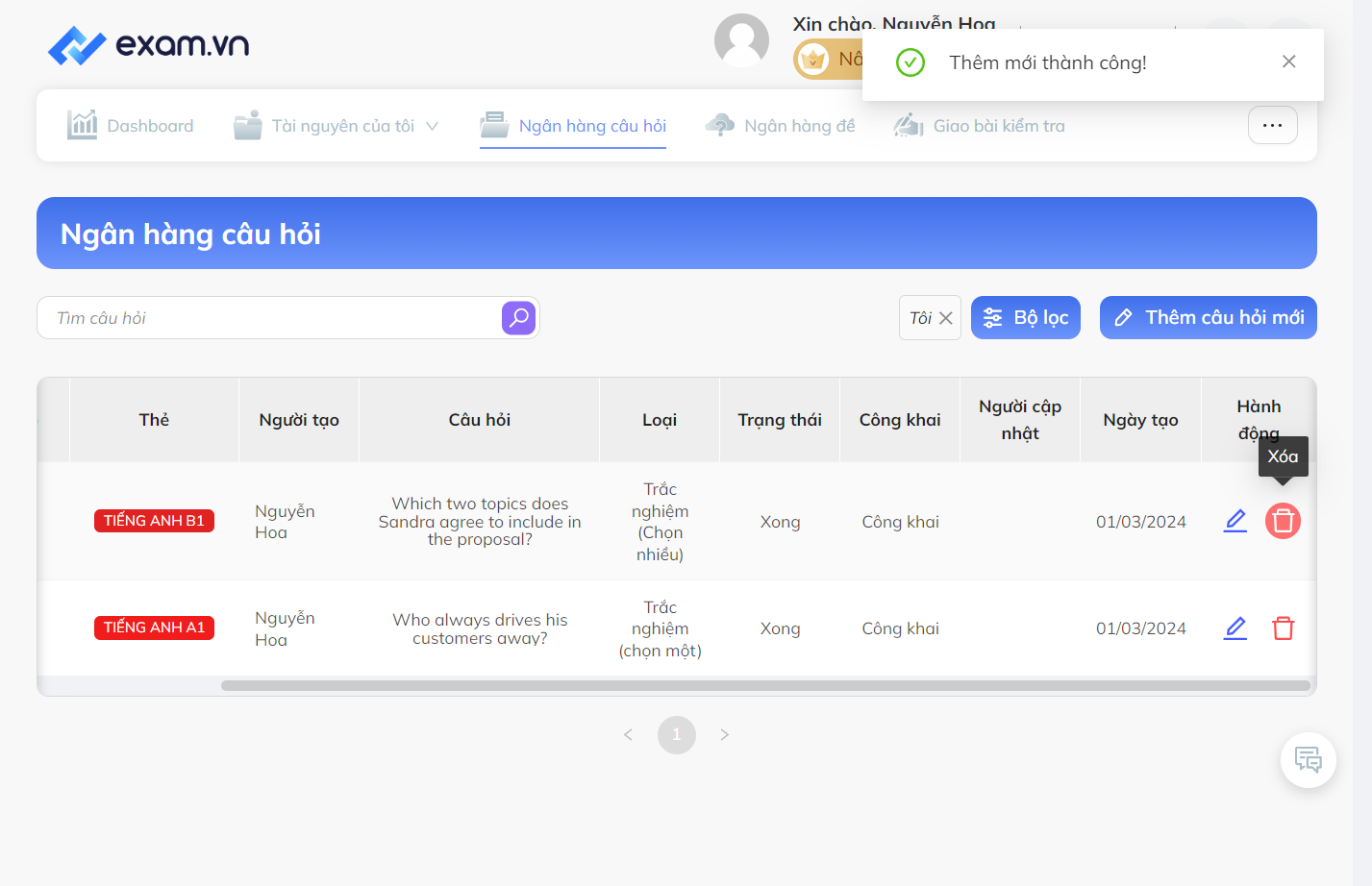Dismiss the success notification
Viewport: 1372px width, 886px height.
tap(1289, 62)
